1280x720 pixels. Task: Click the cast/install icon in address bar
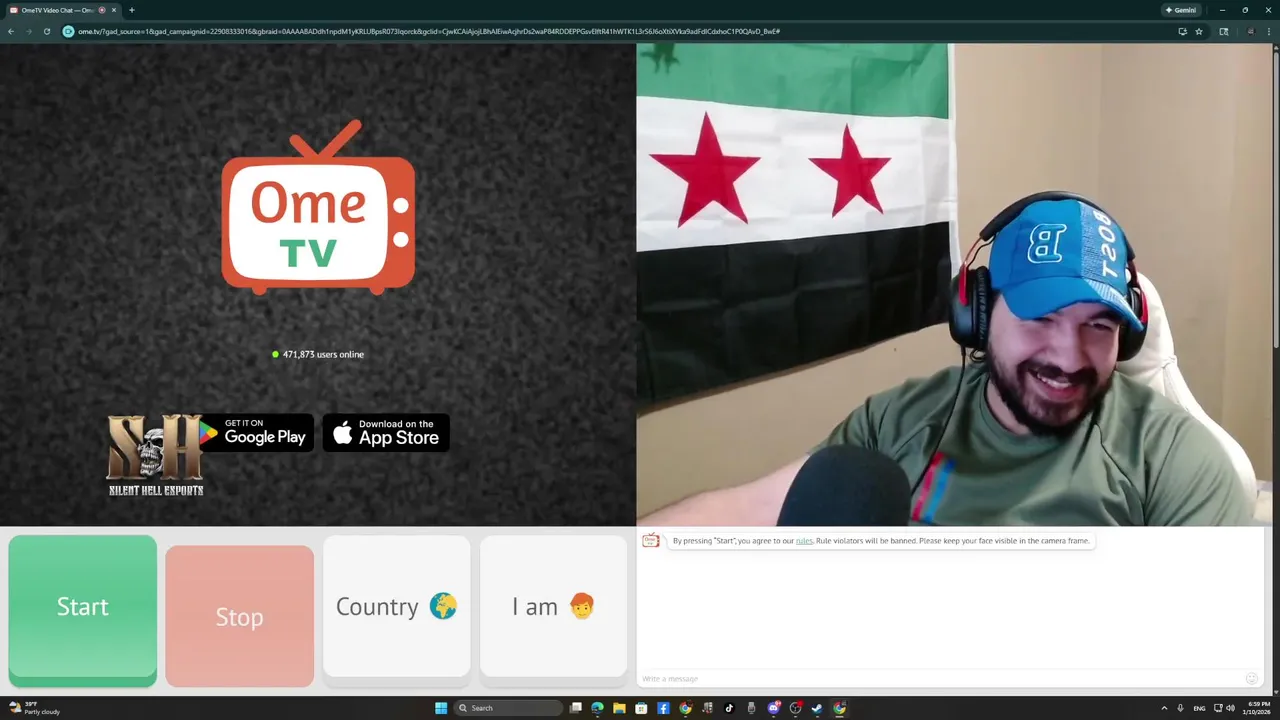click(x=1183, y=31)
